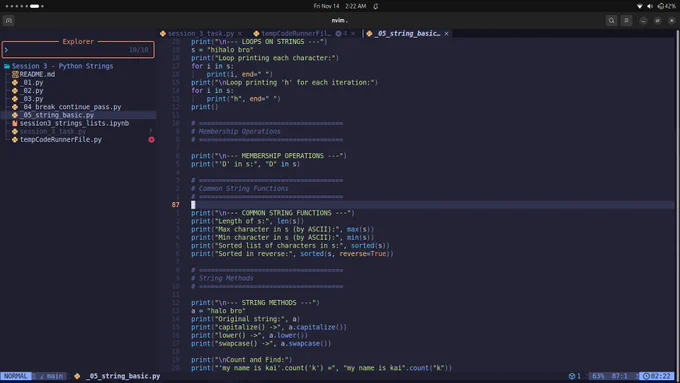Click the Explorer panel title
The width and height of the screenshot is (680, 383).
(x=78, y=42)
